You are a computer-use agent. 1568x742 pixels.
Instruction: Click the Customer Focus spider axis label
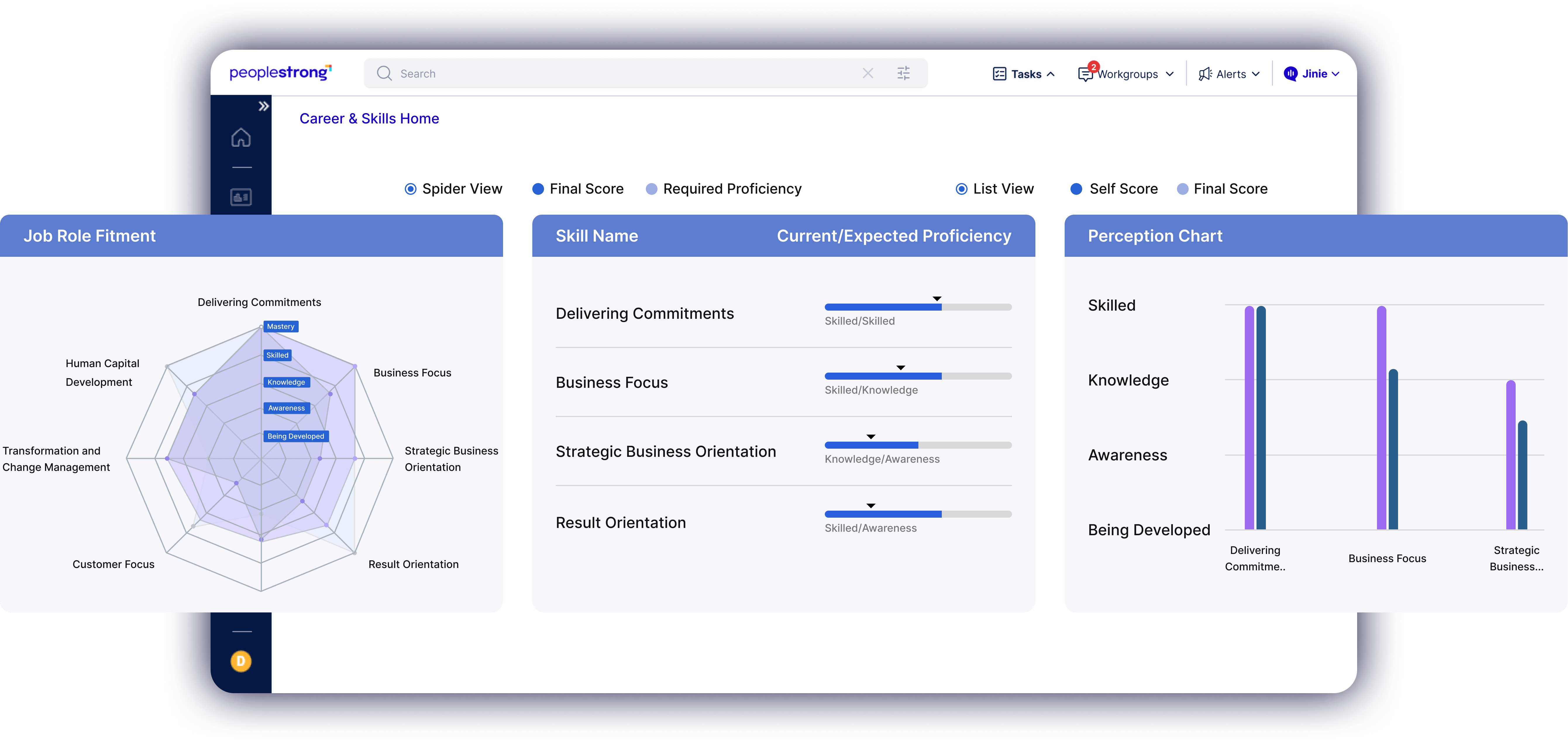point(113,565)
